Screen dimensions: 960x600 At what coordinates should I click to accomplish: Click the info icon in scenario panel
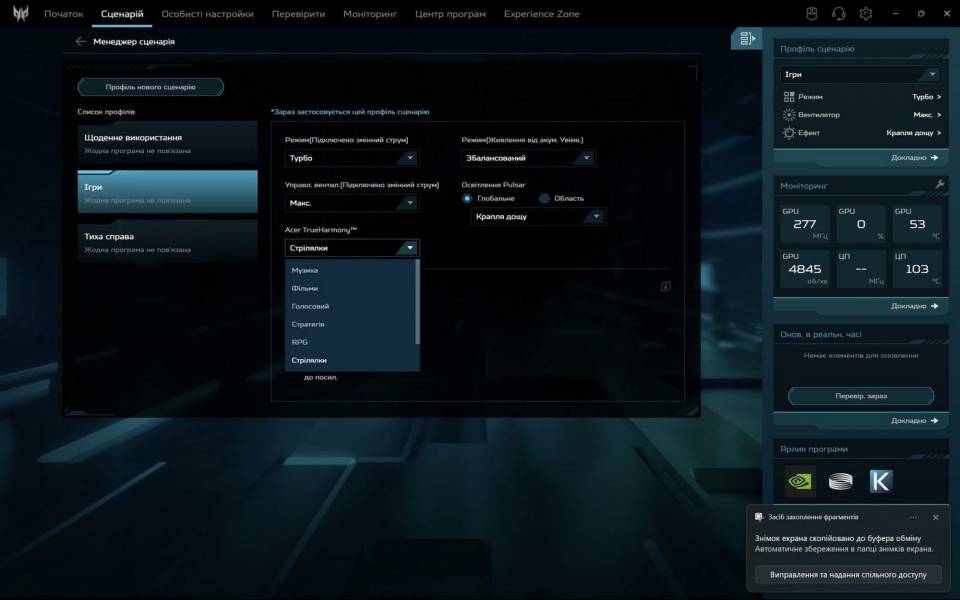[665, 286]
